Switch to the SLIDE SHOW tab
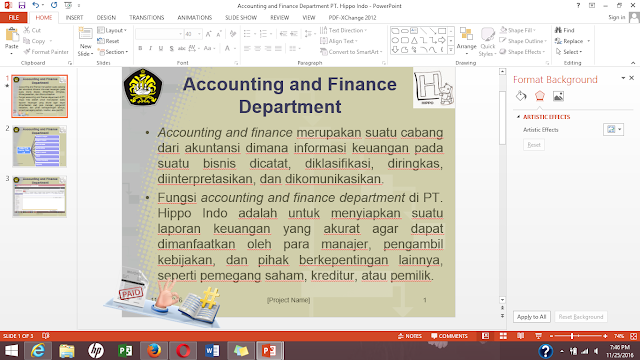640x360 pixels. (x=241, y=18)
